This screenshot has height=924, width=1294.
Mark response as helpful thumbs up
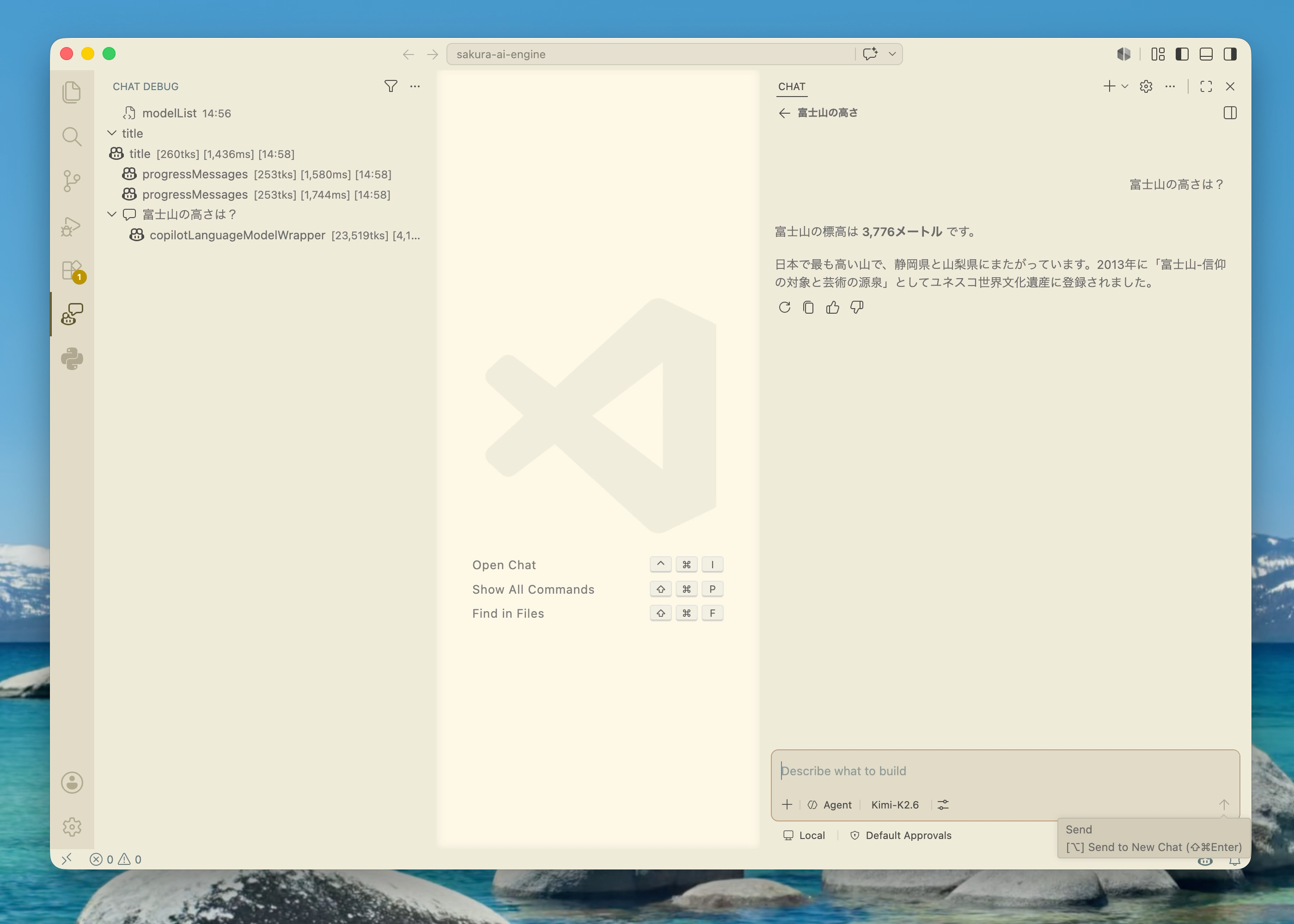click(832, 307)
